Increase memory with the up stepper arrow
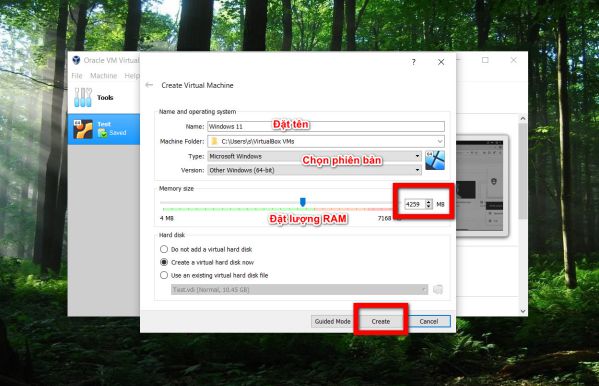The height and width of the screenshot is (386, 599). 429,202
